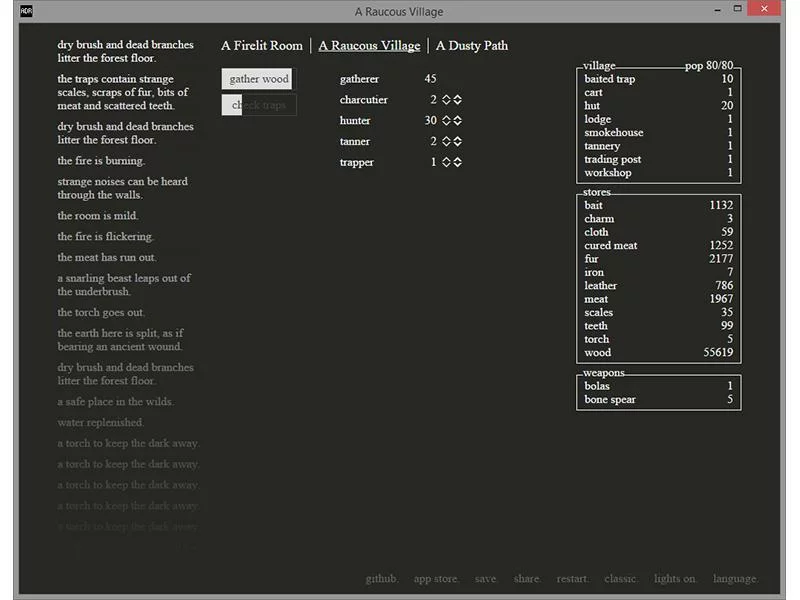Click the ADR app icon in title bar
Screen dimensions: 800x600
(27, 11)
